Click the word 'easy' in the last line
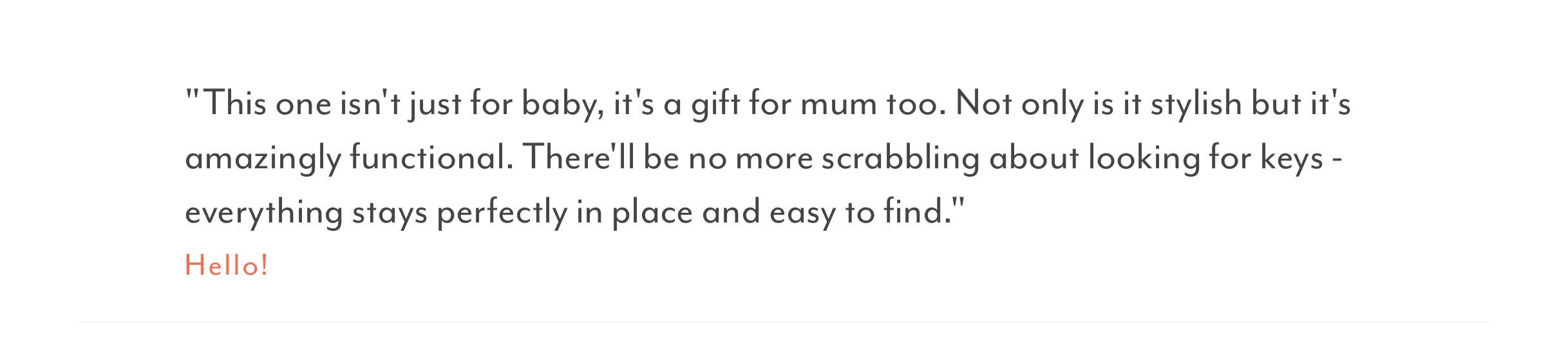Viewport: 1568px width, 345px height. [802, 213]
